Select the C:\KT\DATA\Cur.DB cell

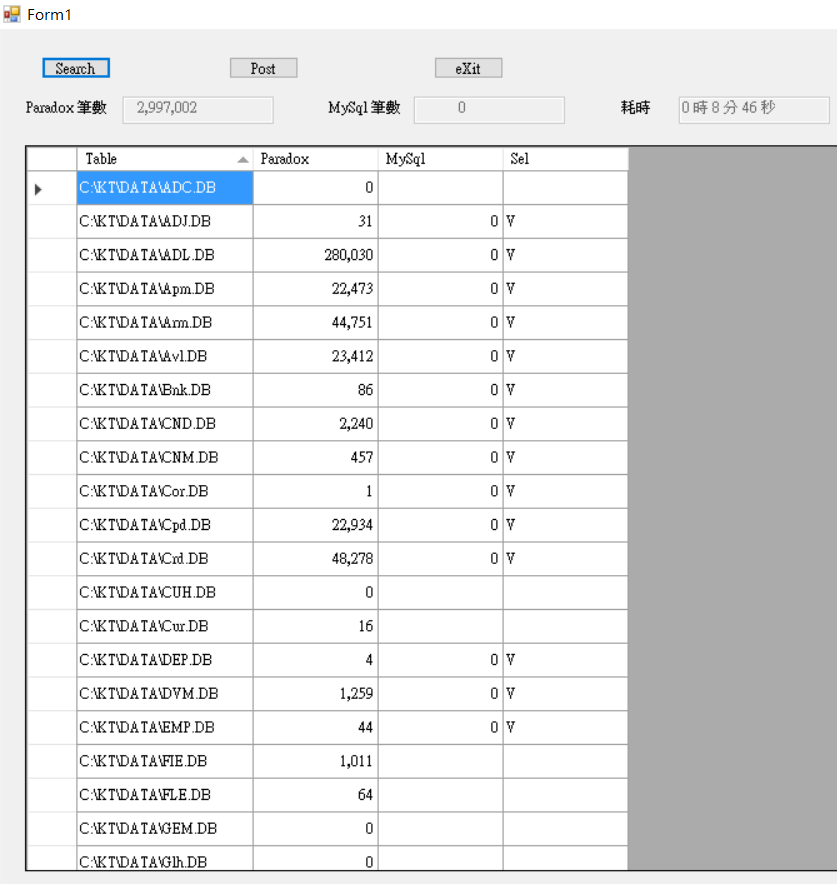point(165,626)
